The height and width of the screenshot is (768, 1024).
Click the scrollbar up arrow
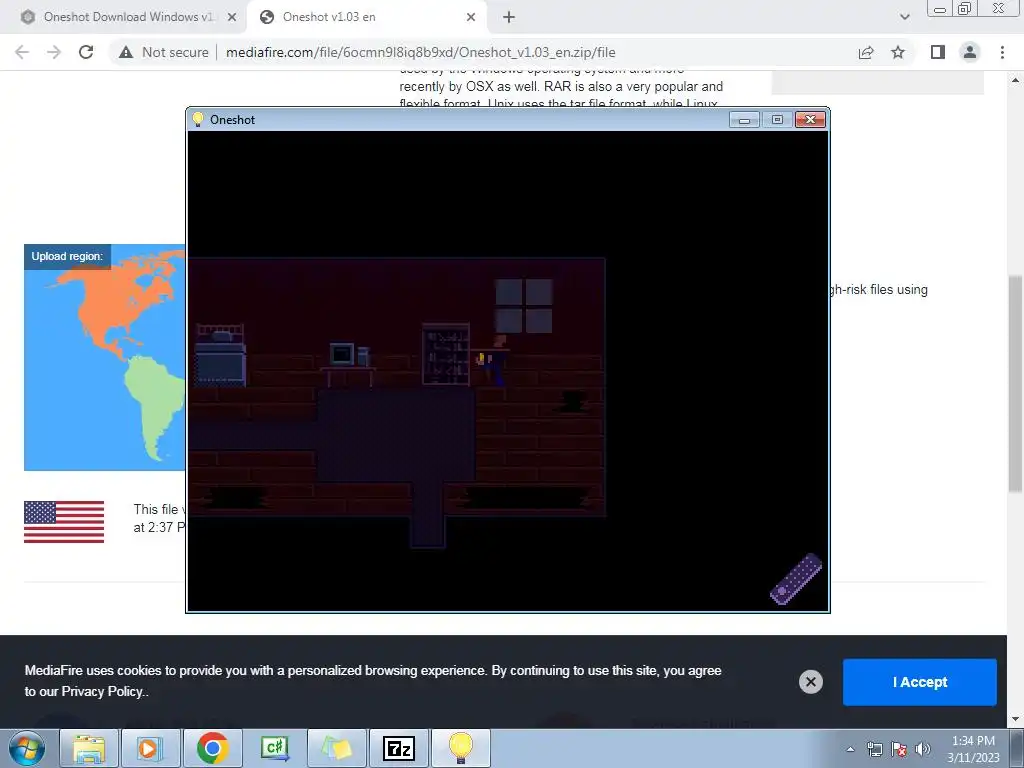[x=1015, y=80]
